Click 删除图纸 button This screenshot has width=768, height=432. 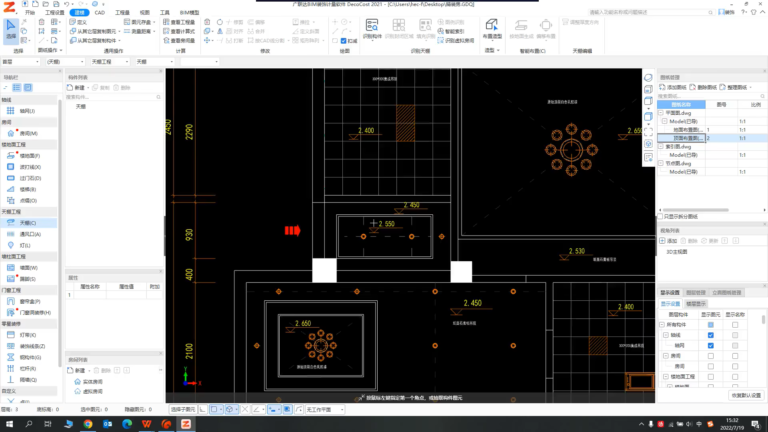tap(703, 87)
